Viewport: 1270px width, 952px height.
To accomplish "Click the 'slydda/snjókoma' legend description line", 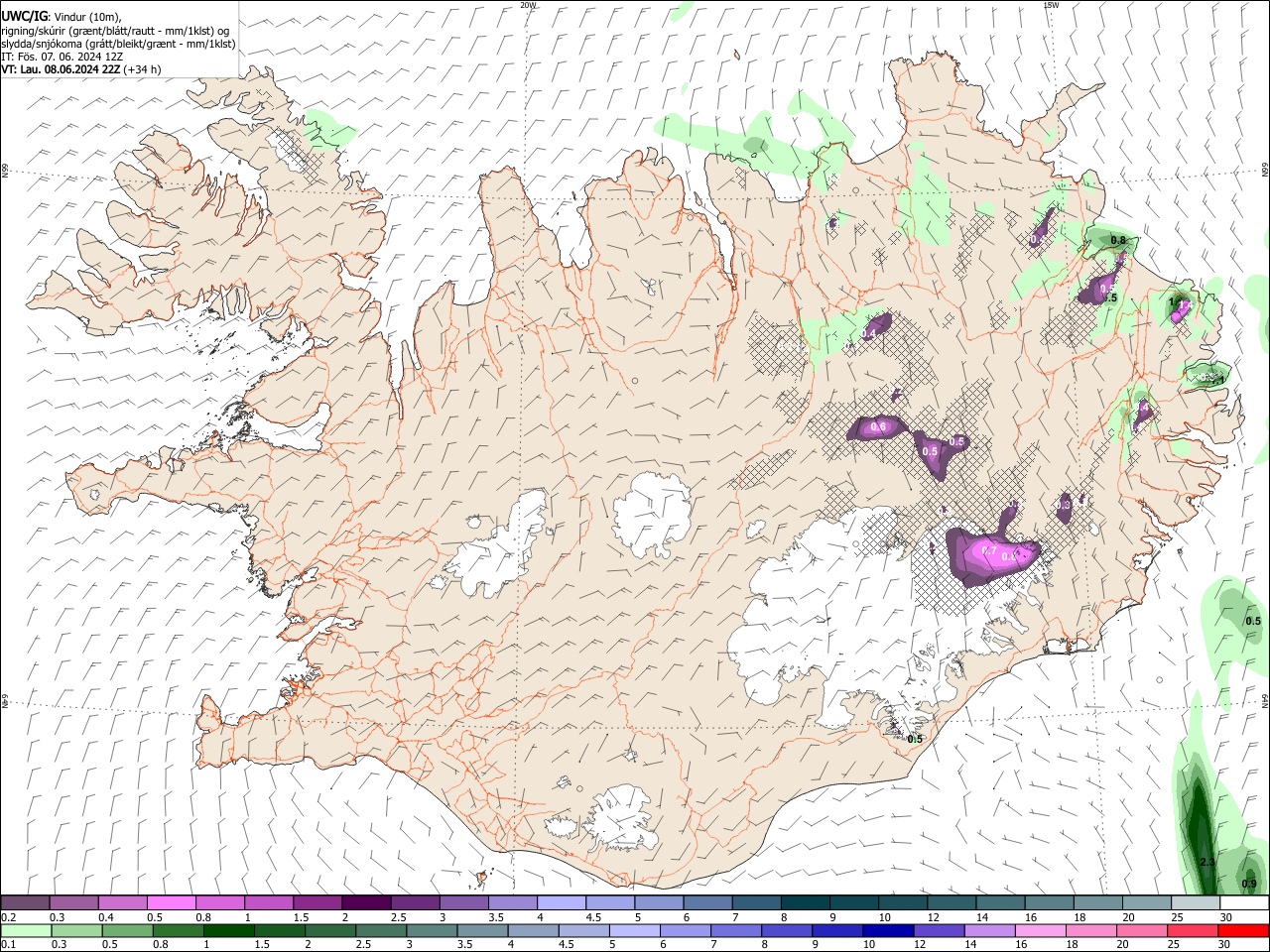I will [x=118, y=44].
